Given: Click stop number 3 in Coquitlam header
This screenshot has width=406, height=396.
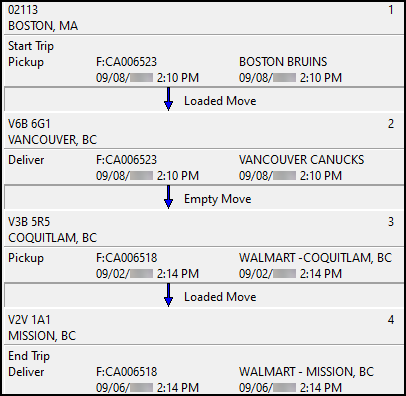Looking at the screenshot, I should click(x=391, y=222).
